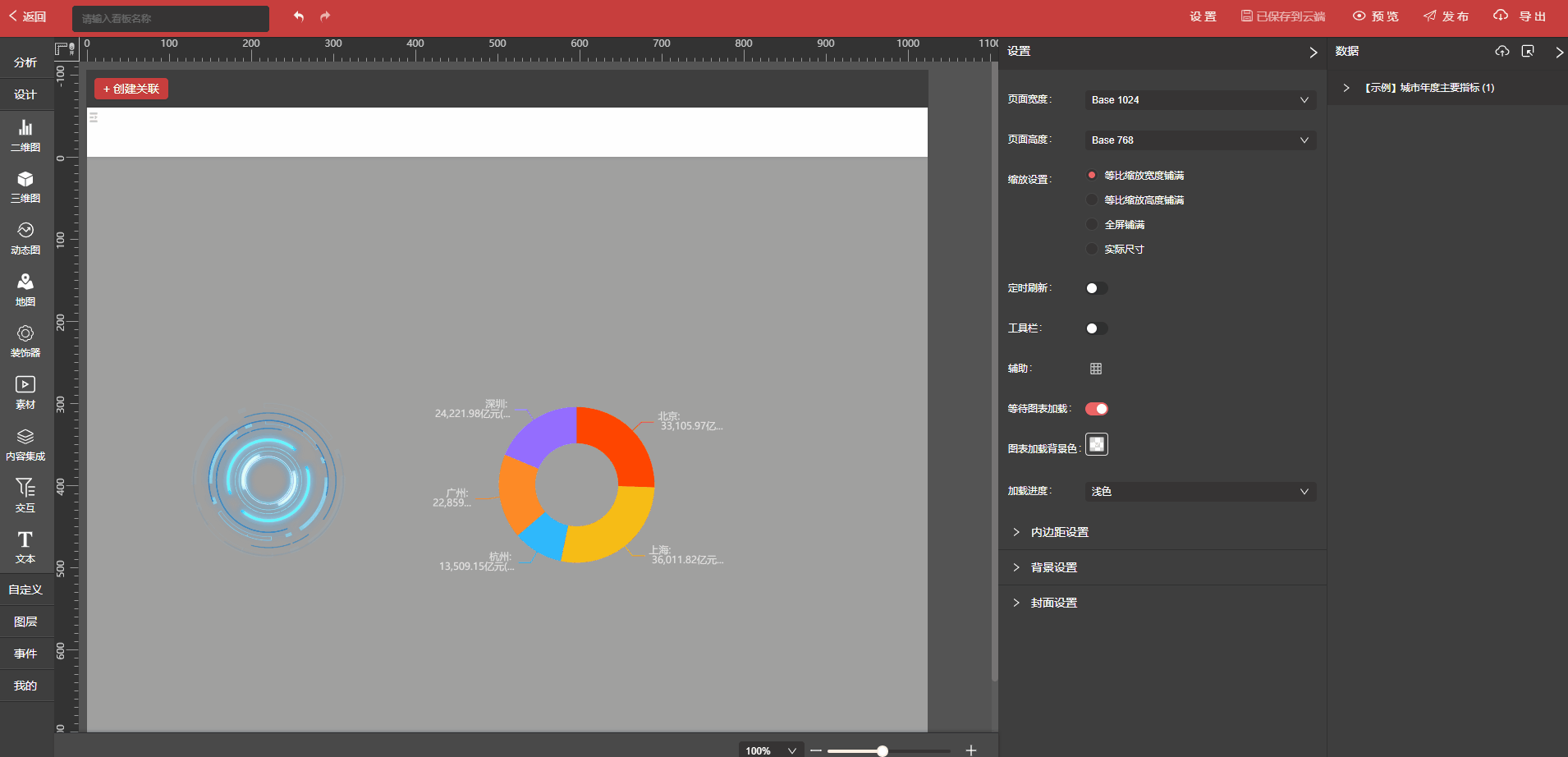Click the undo arrow icon
The width and height of the screenshot is (1568, 757).
click(x=299, y=16)
